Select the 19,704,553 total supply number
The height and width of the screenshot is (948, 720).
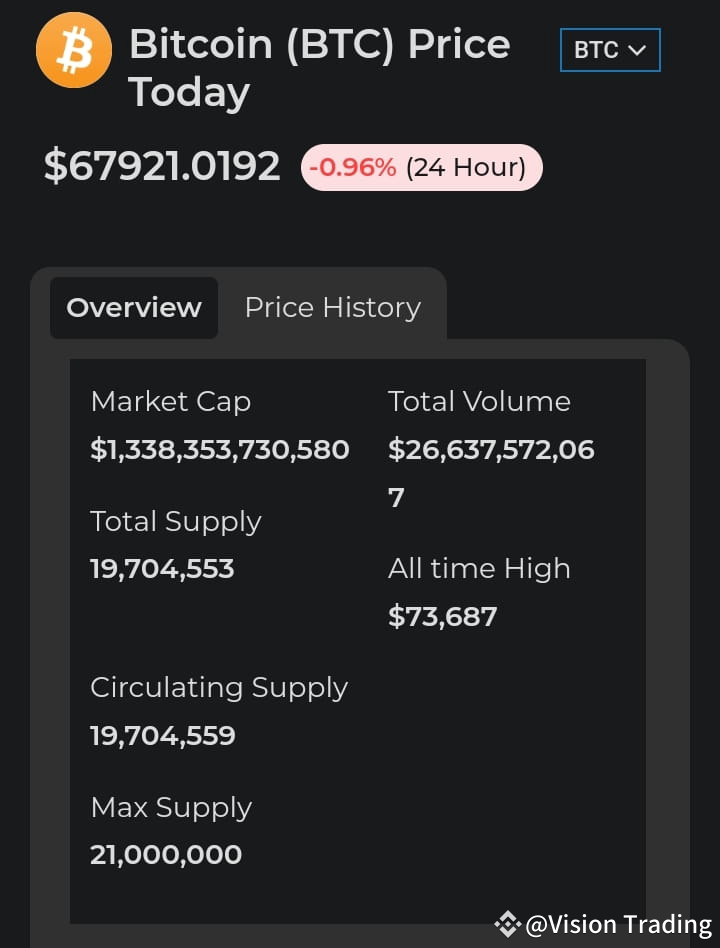pyautogui.click(x=162, y=569)
